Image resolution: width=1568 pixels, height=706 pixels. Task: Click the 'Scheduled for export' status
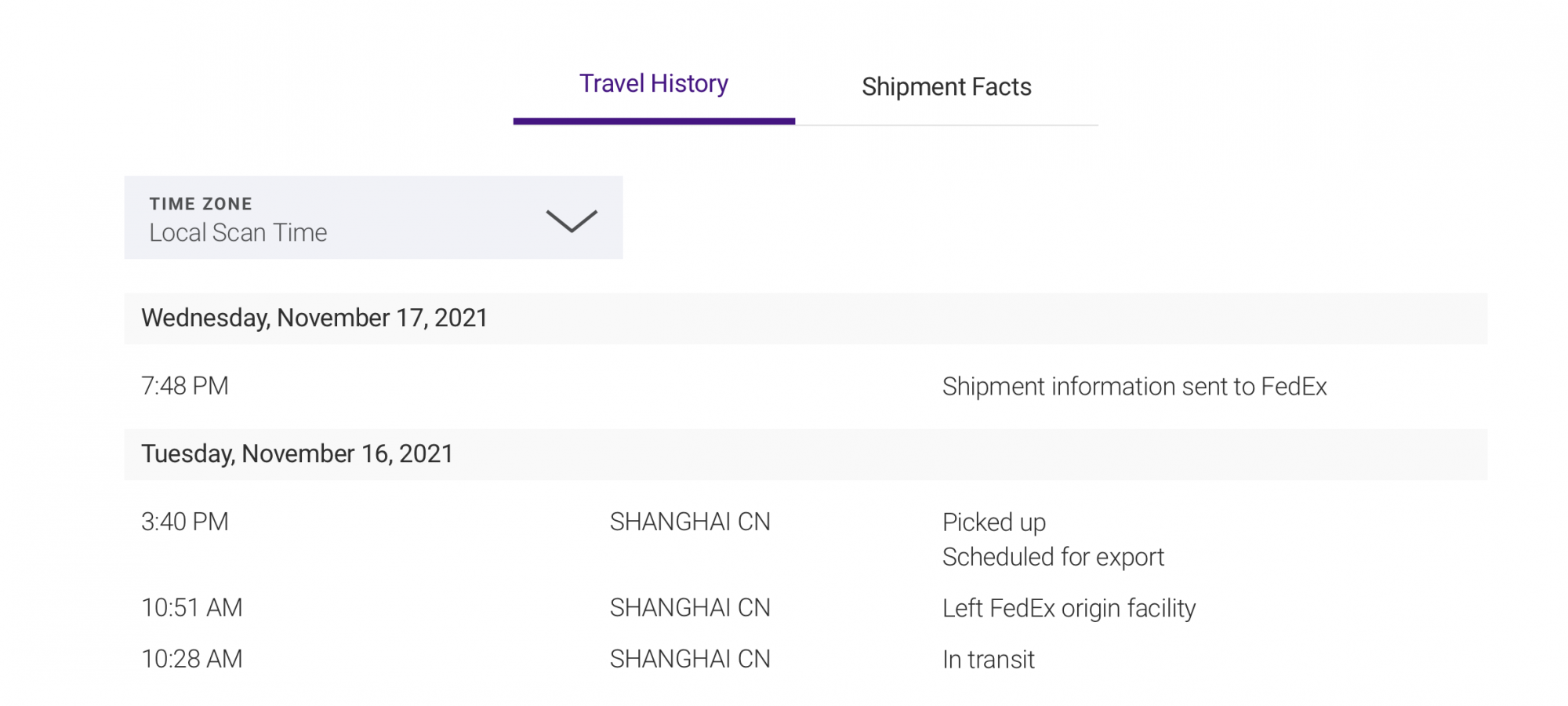[1052, 557]
